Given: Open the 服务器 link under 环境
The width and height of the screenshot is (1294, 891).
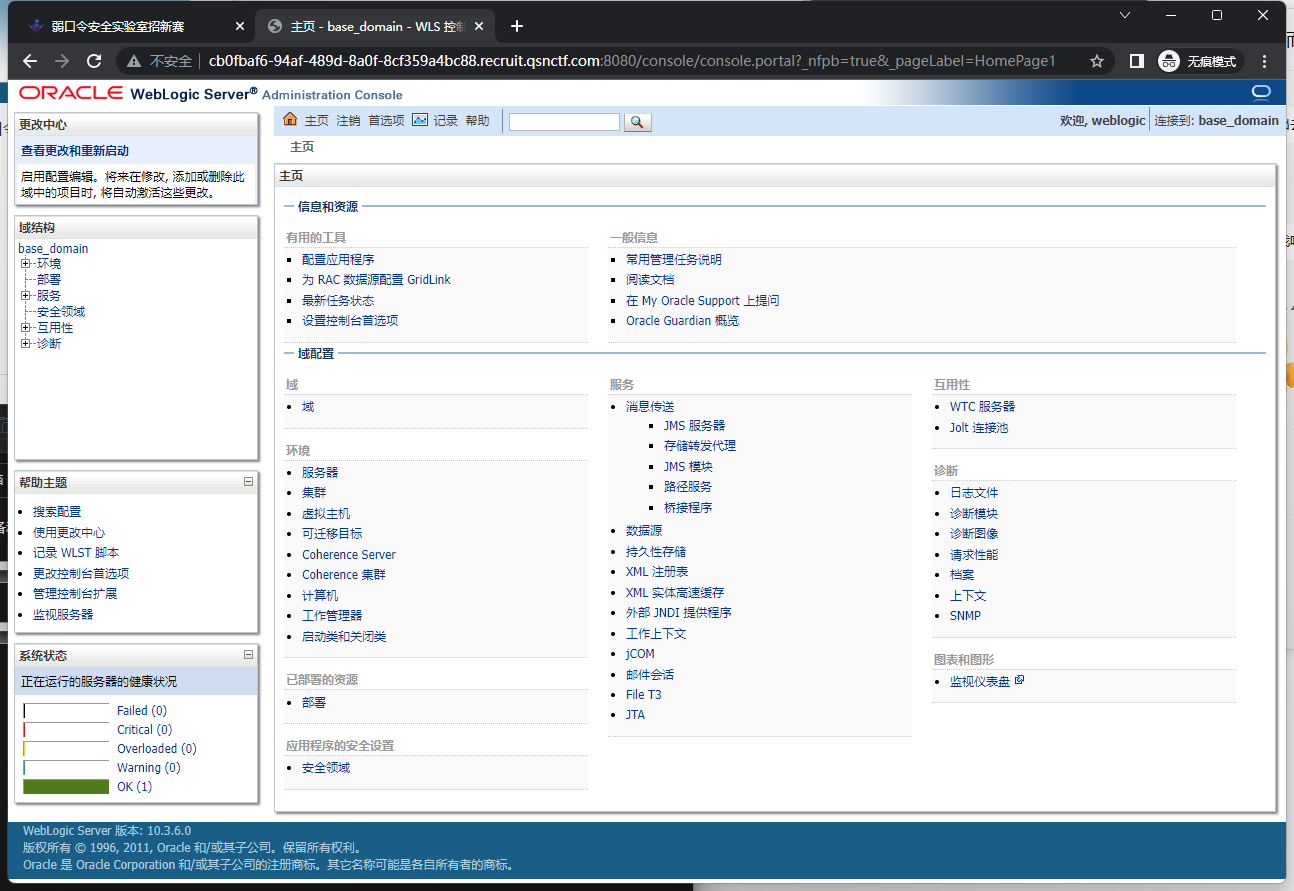Looking at the screenshot, I should tap(320, 472).
